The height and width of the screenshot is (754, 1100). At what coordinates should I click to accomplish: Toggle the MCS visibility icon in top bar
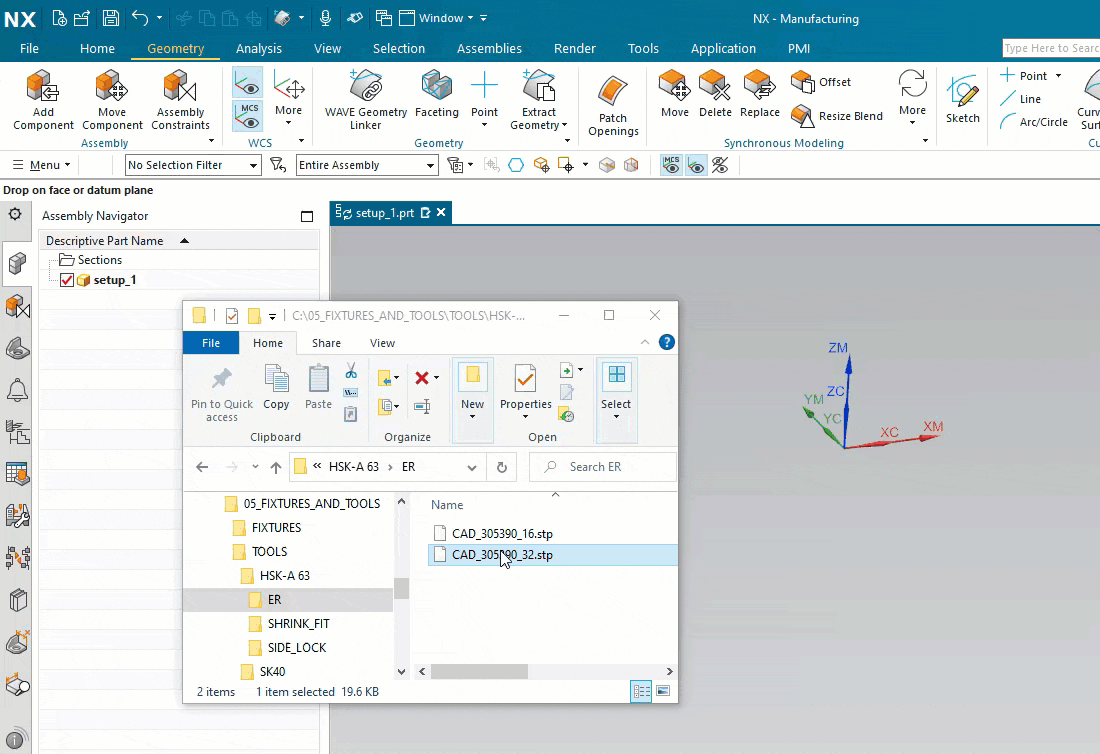[671, 165]
